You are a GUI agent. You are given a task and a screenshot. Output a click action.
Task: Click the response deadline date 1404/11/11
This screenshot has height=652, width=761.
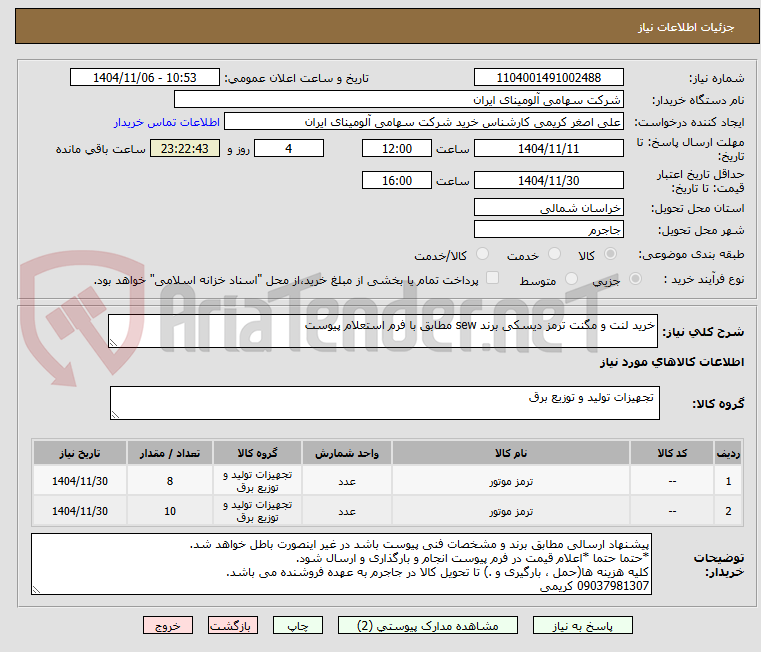tap(548, 148)
